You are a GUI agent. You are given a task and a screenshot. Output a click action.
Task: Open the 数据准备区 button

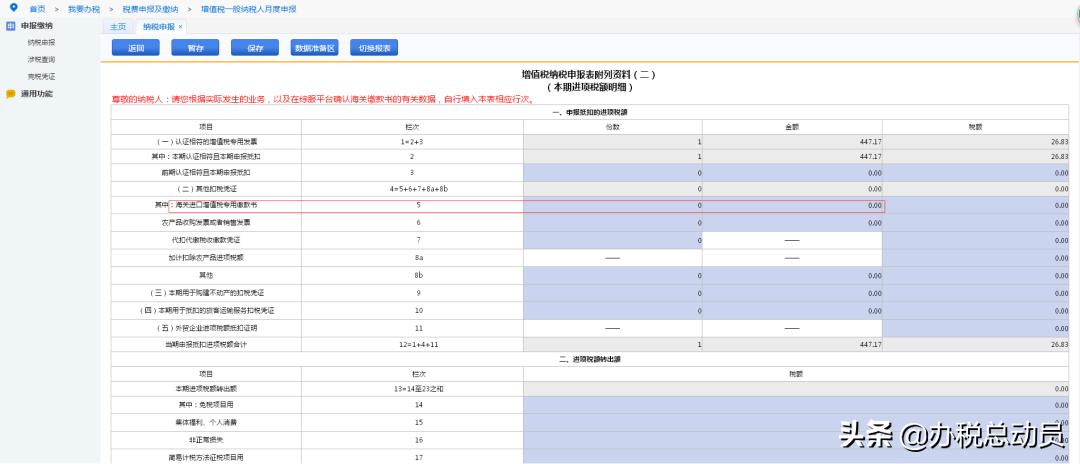(314, 48)
